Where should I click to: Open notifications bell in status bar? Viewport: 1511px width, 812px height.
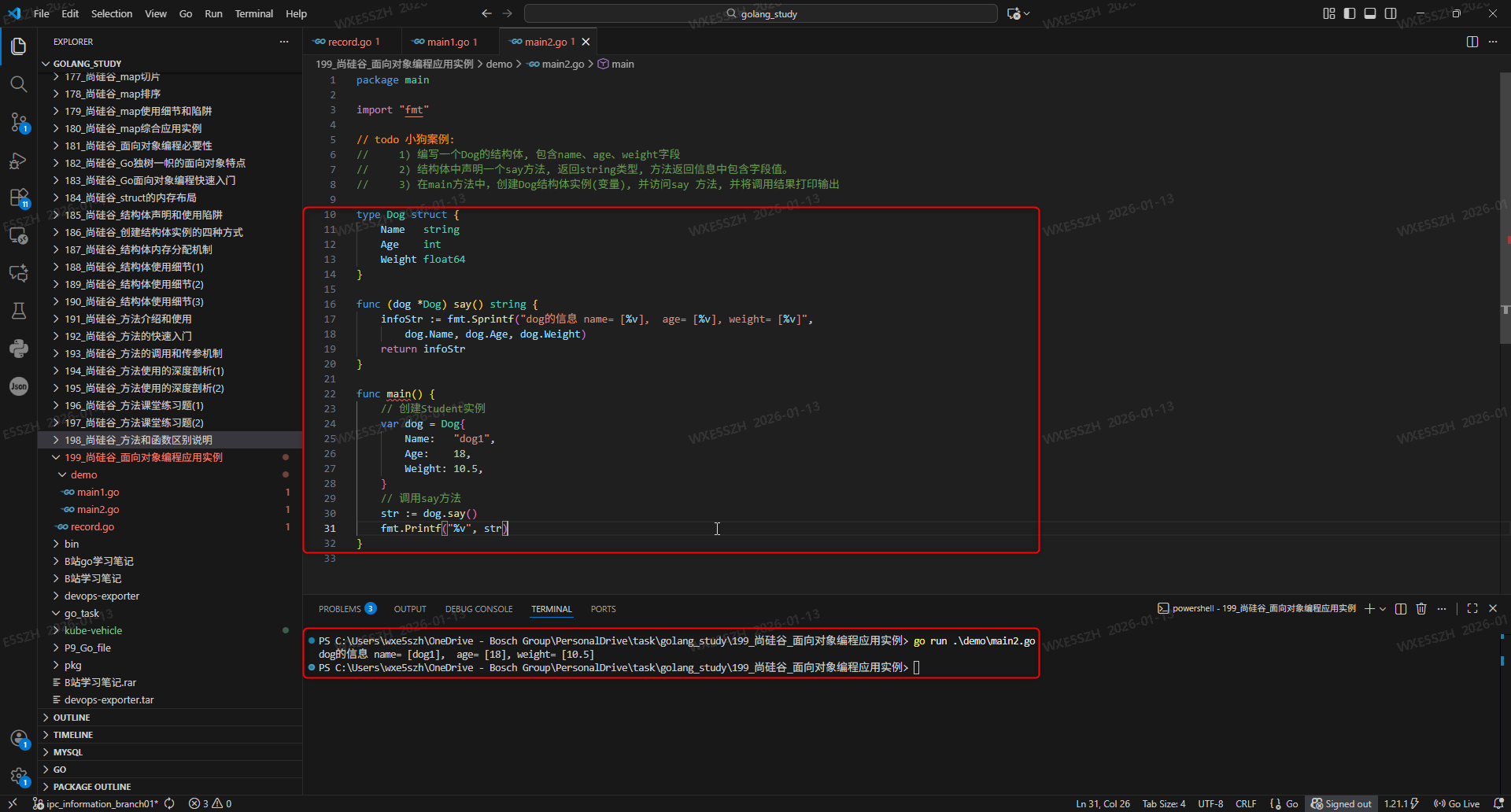1498,803
